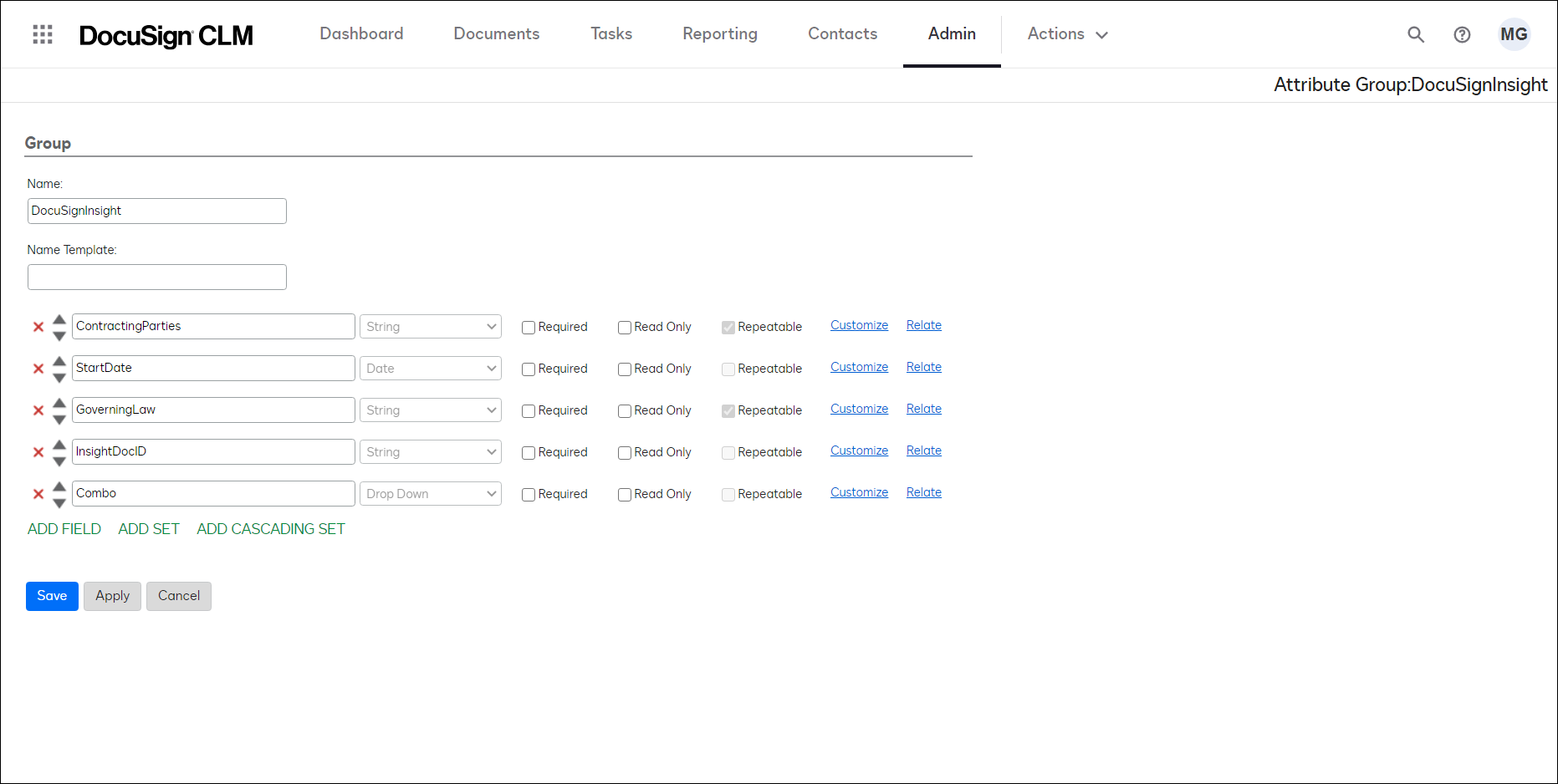Open the Reporting tab
This screenshot has height=784, width=1558.
coord(720,34)
